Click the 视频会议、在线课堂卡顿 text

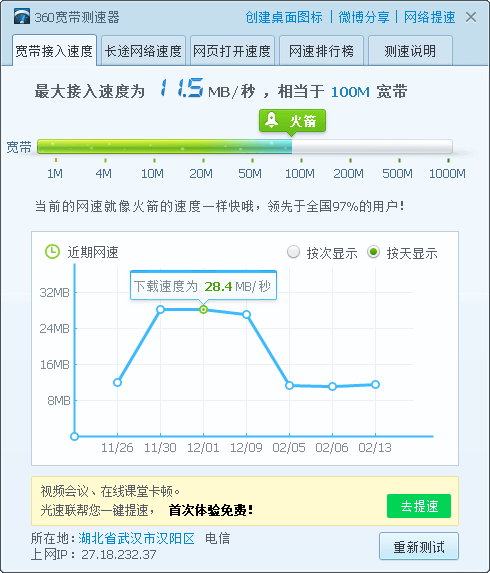[x=110, y=492]
